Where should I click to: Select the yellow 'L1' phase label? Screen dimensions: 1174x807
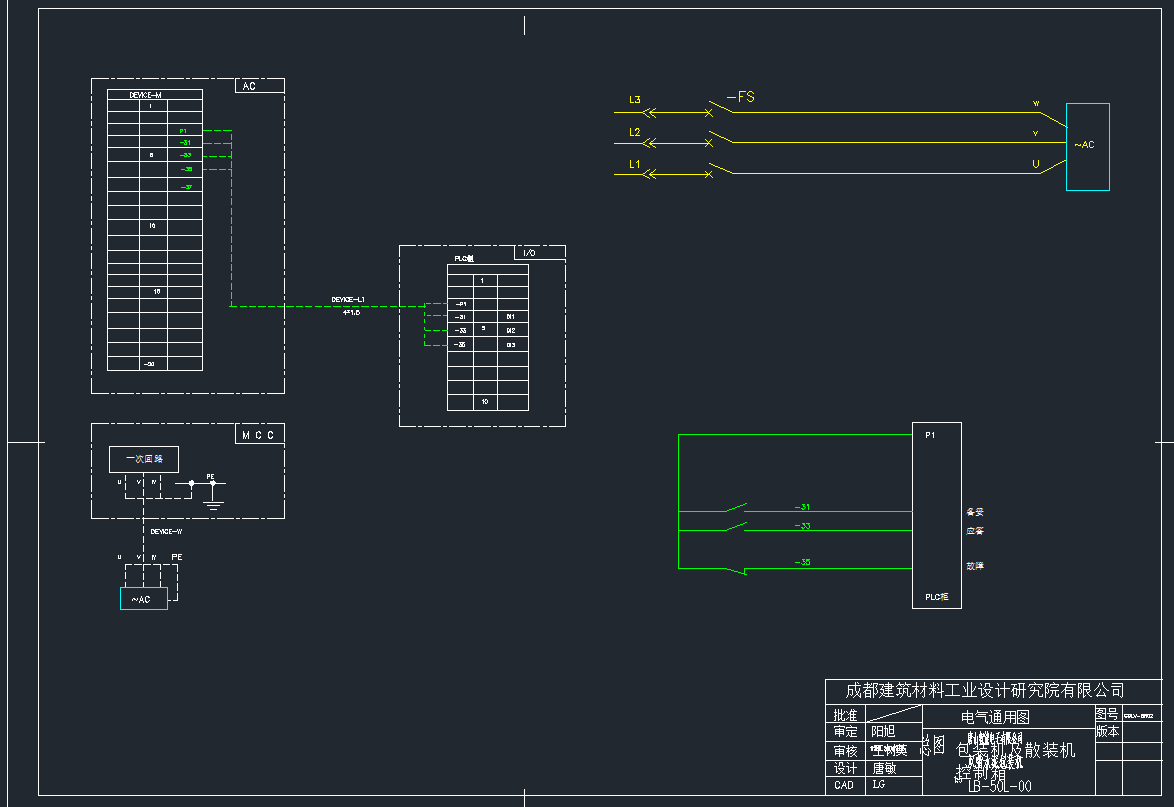(x=635, y=164)
